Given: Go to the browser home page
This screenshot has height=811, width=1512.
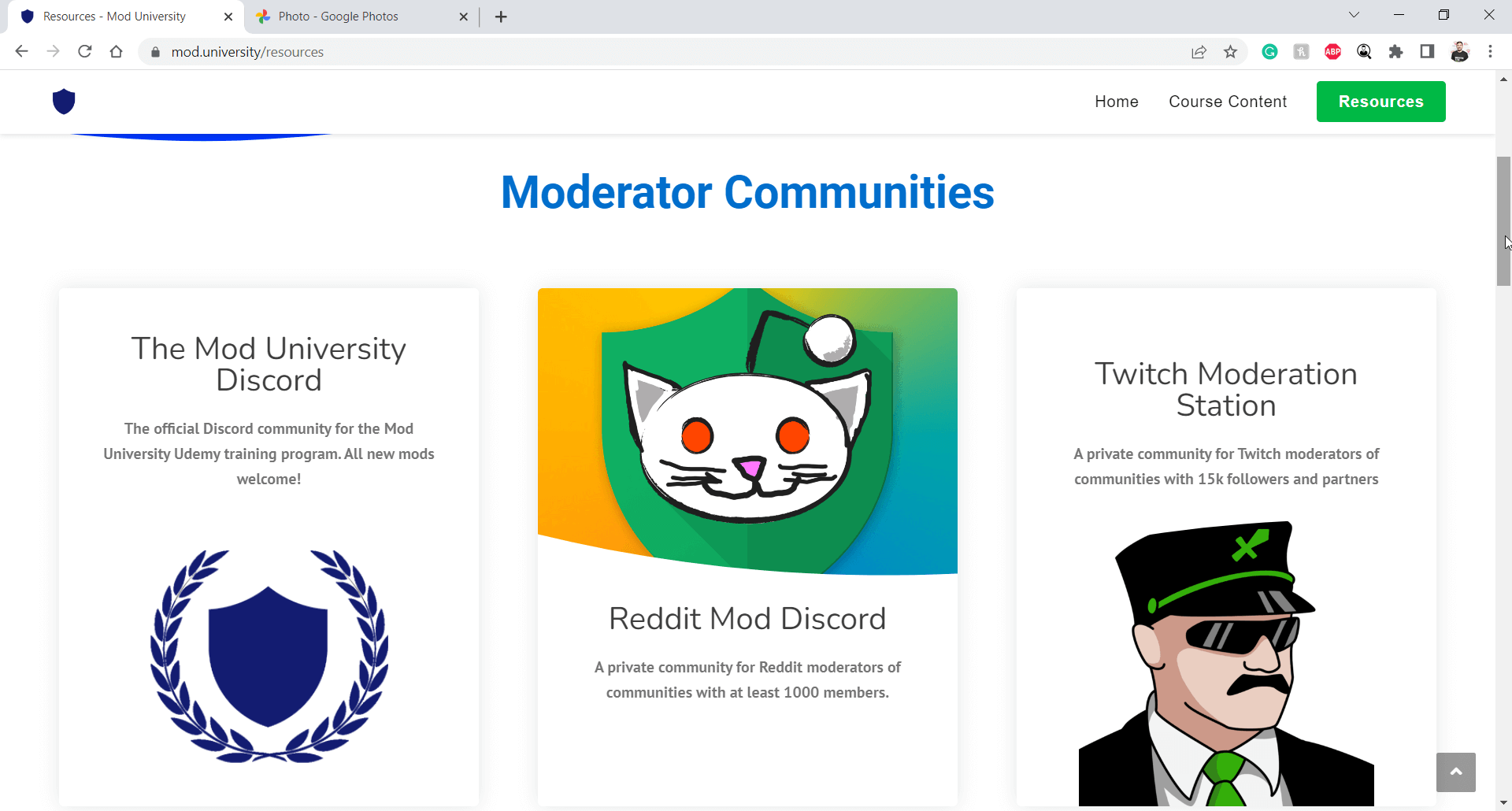Looking at the screenshot, I should pos(117,52).
